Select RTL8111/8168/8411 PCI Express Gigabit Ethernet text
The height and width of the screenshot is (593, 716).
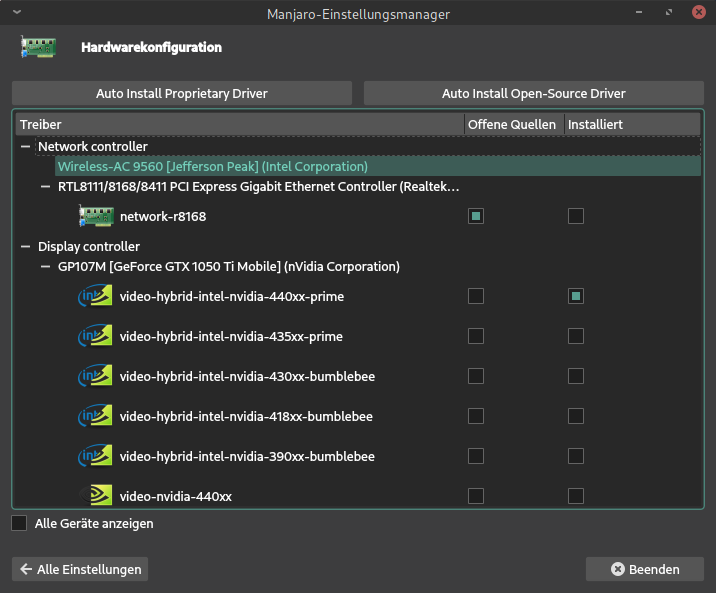click(258, 187)
